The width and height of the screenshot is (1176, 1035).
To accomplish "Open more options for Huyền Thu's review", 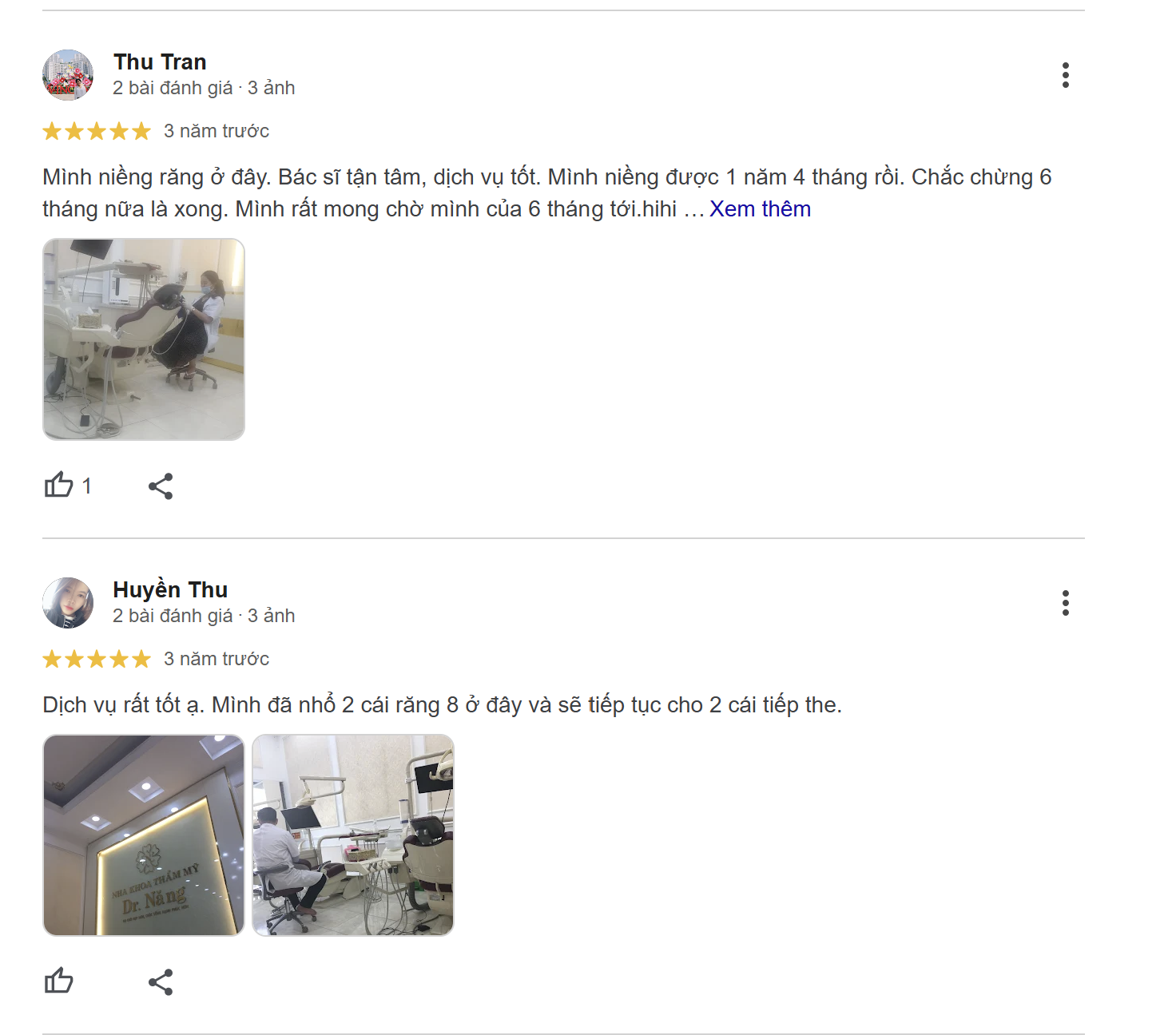I will [x=1065, y=603].
